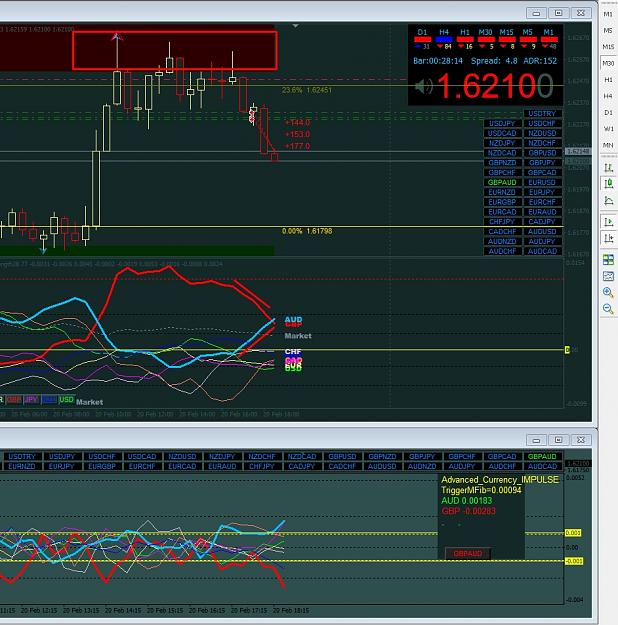Open the chart template icon above zoom in
This screenshot has width=618, height=625.
(608, 276)
